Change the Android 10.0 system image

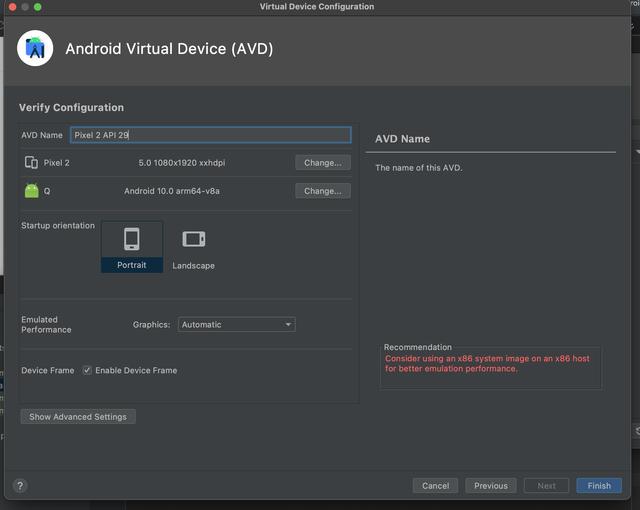tap(322, 191)
